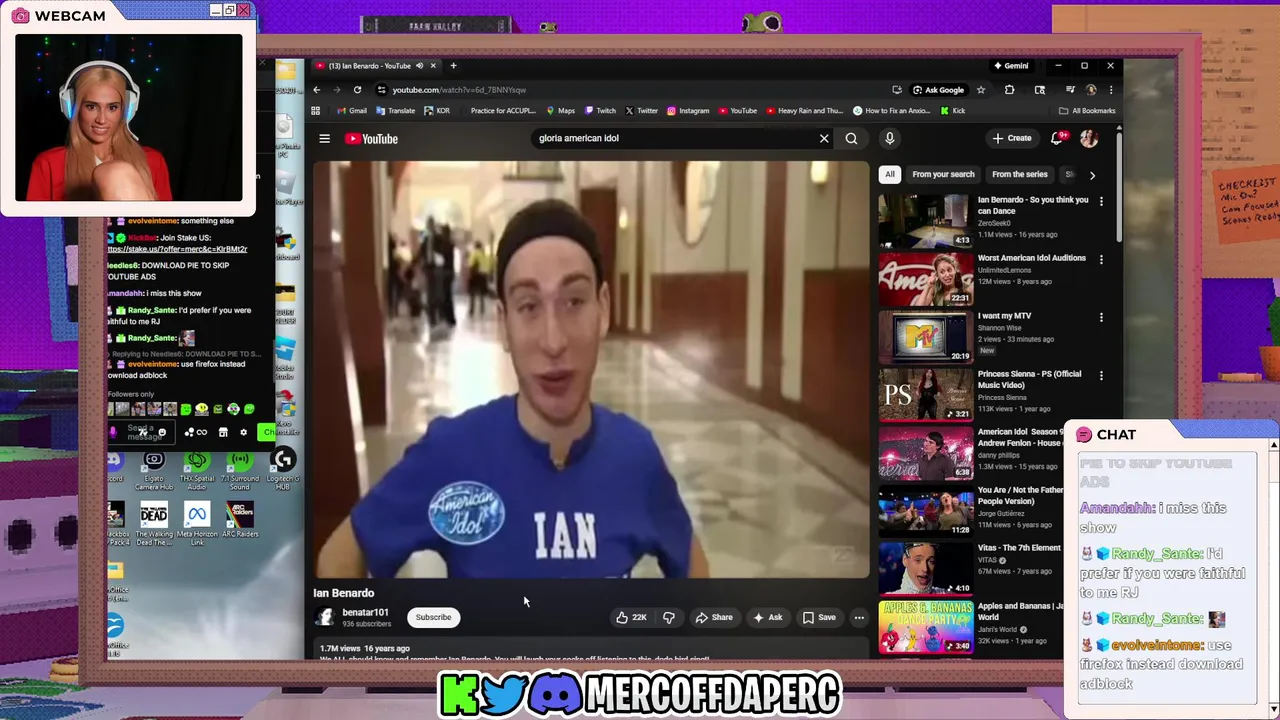The image size is (1280, 720).
Task: Open the Ask AI button under the video
Action: [x=768, y=617]
